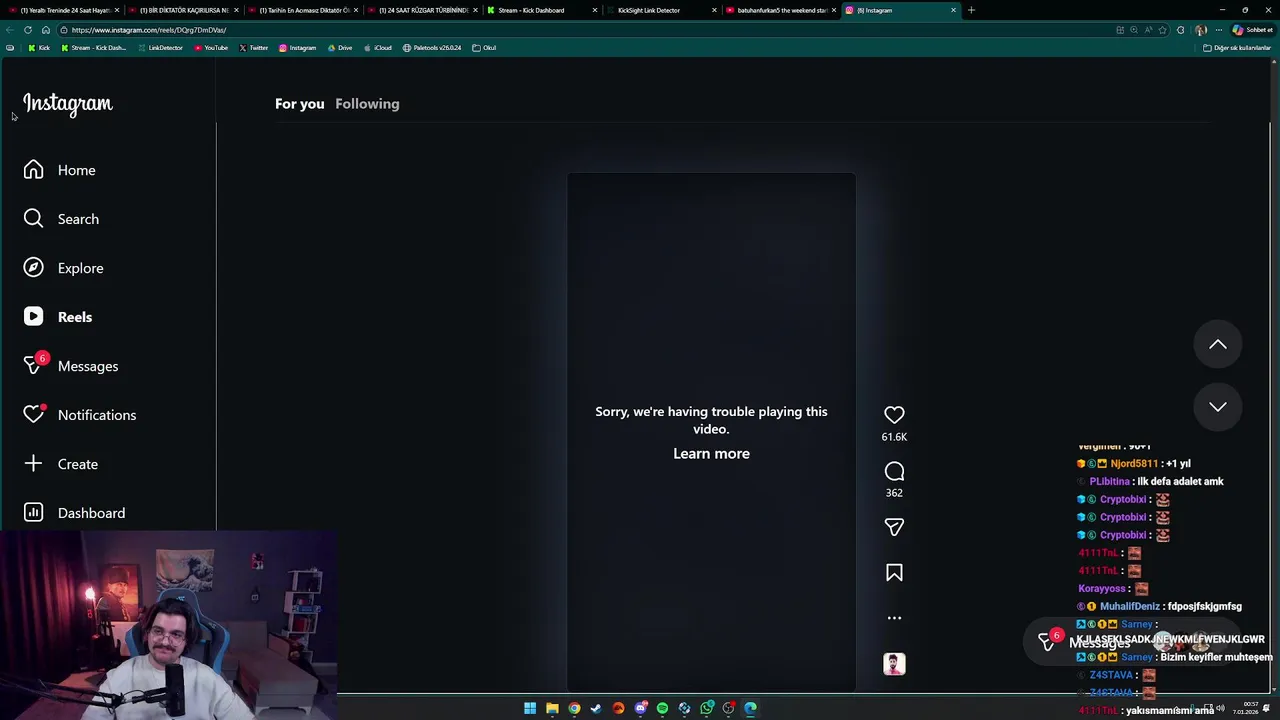Go to previous reel with up chevron

[x=1217, y=344]
